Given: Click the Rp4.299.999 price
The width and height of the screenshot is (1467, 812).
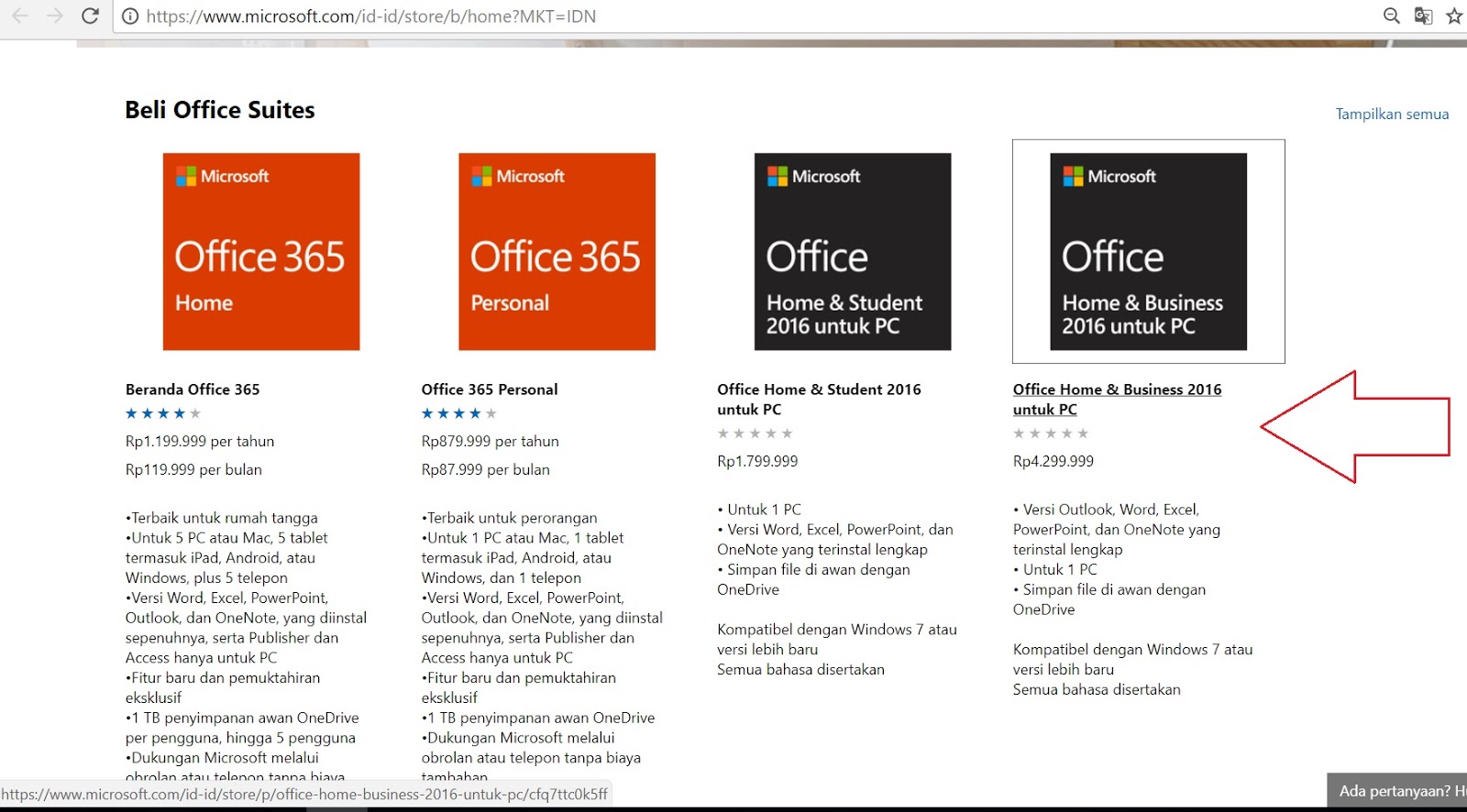Looking at the screenshot, I should pos(1053,462).
